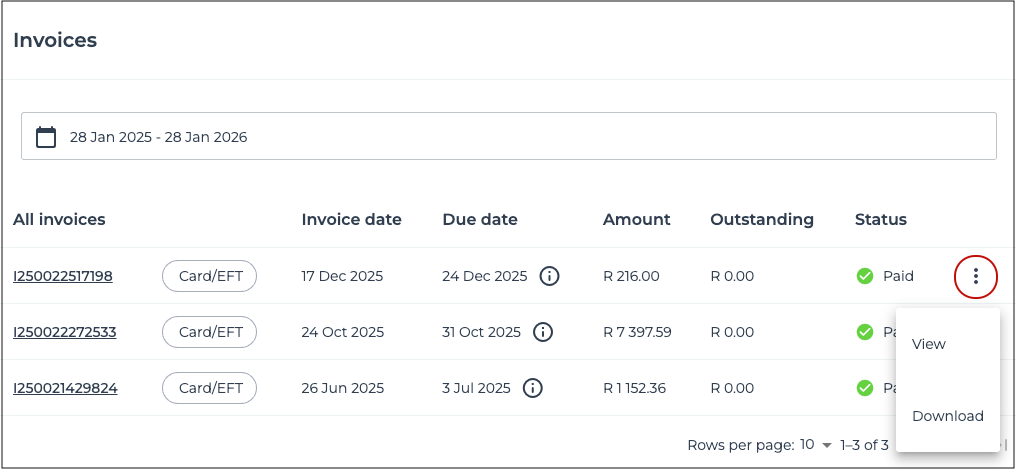Image resolution: width=1016 pixels, height=470 pixels.
Task: Select Download from the popup menu
Action: click(947, 416)
